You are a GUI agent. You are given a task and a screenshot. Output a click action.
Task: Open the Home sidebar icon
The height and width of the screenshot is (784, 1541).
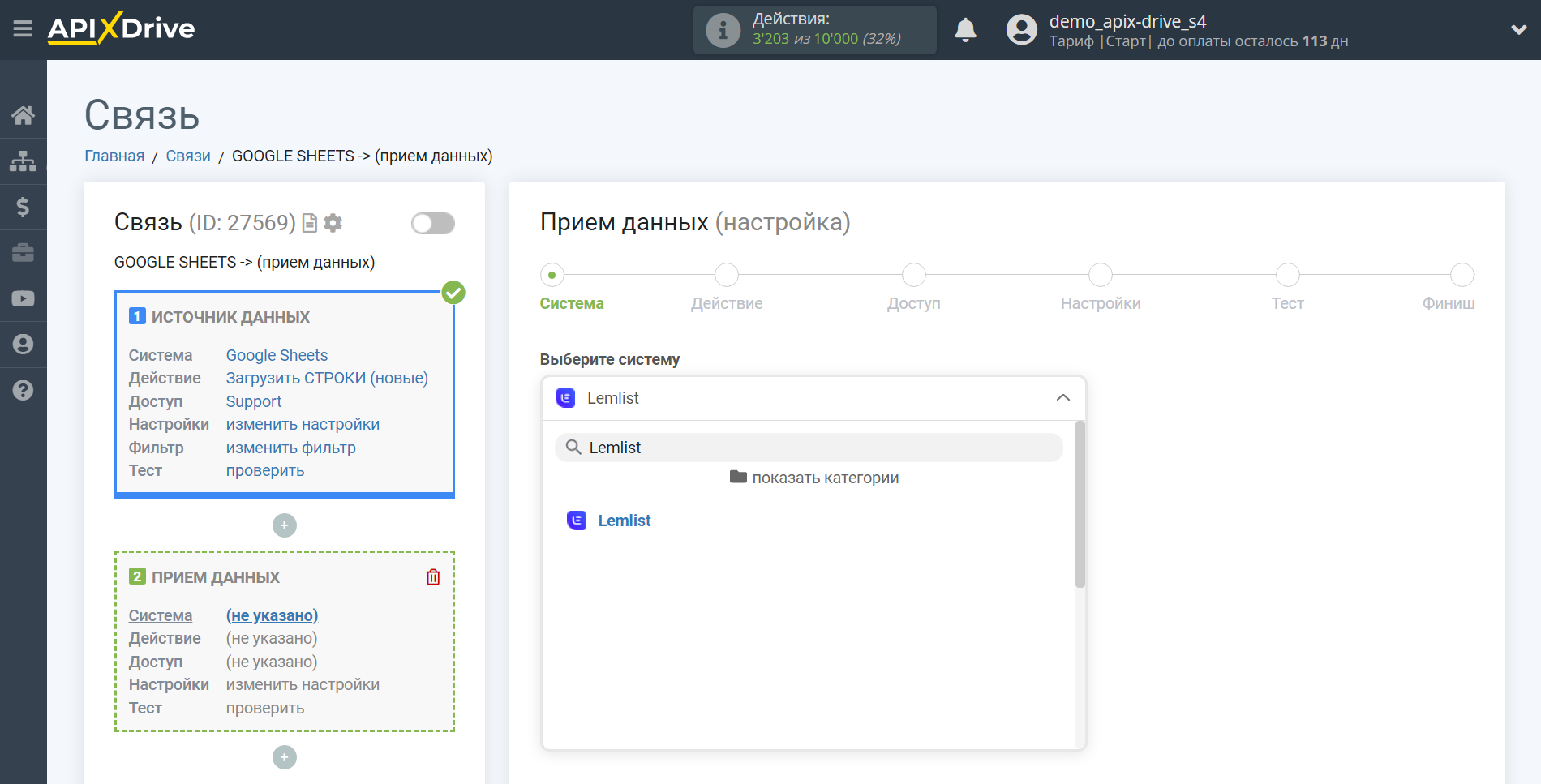pyautogui.click(x=23, y=115)
